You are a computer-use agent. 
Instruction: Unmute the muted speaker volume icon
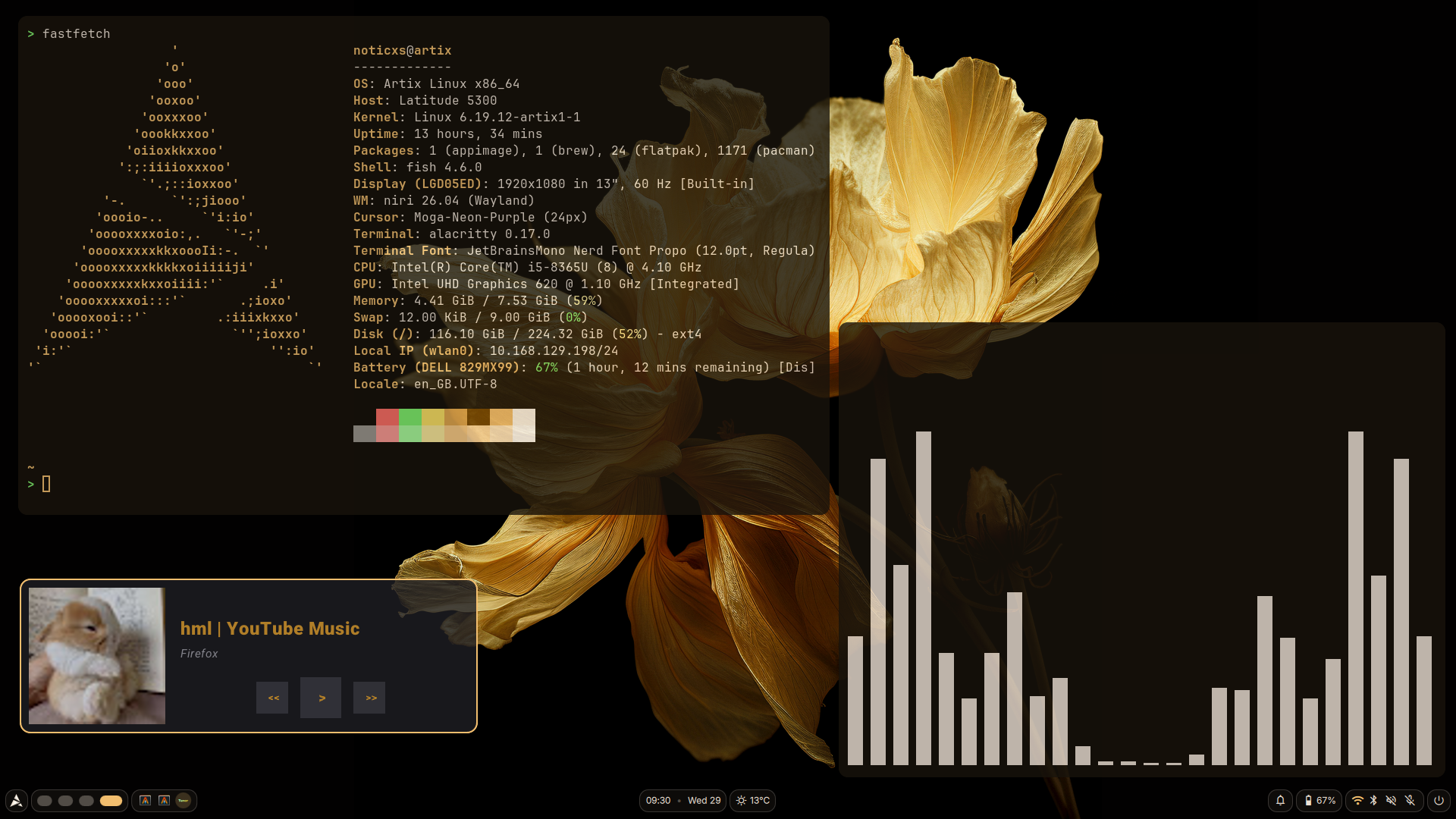(1392, 800)
